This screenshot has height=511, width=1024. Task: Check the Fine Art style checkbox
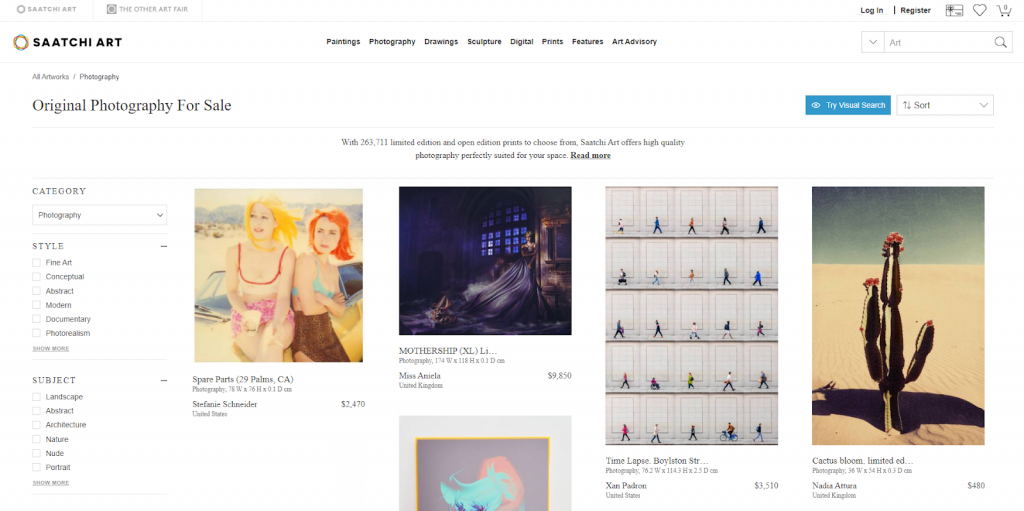(37, 263)
